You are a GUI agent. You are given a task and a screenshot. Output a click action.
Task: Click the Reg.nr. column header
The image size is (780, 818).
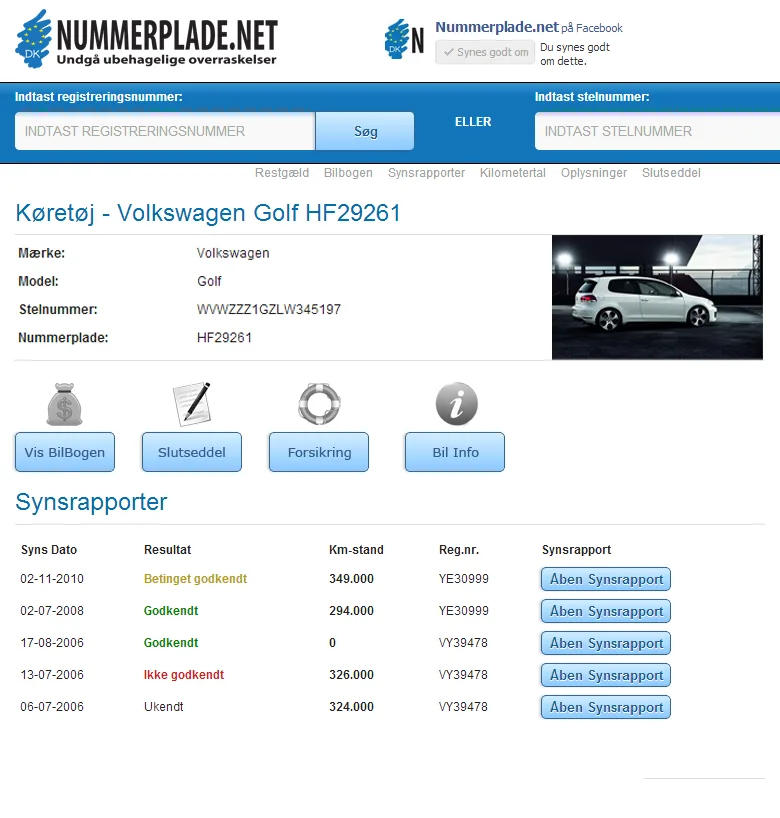pyautogui.click(x=459, y=550)
